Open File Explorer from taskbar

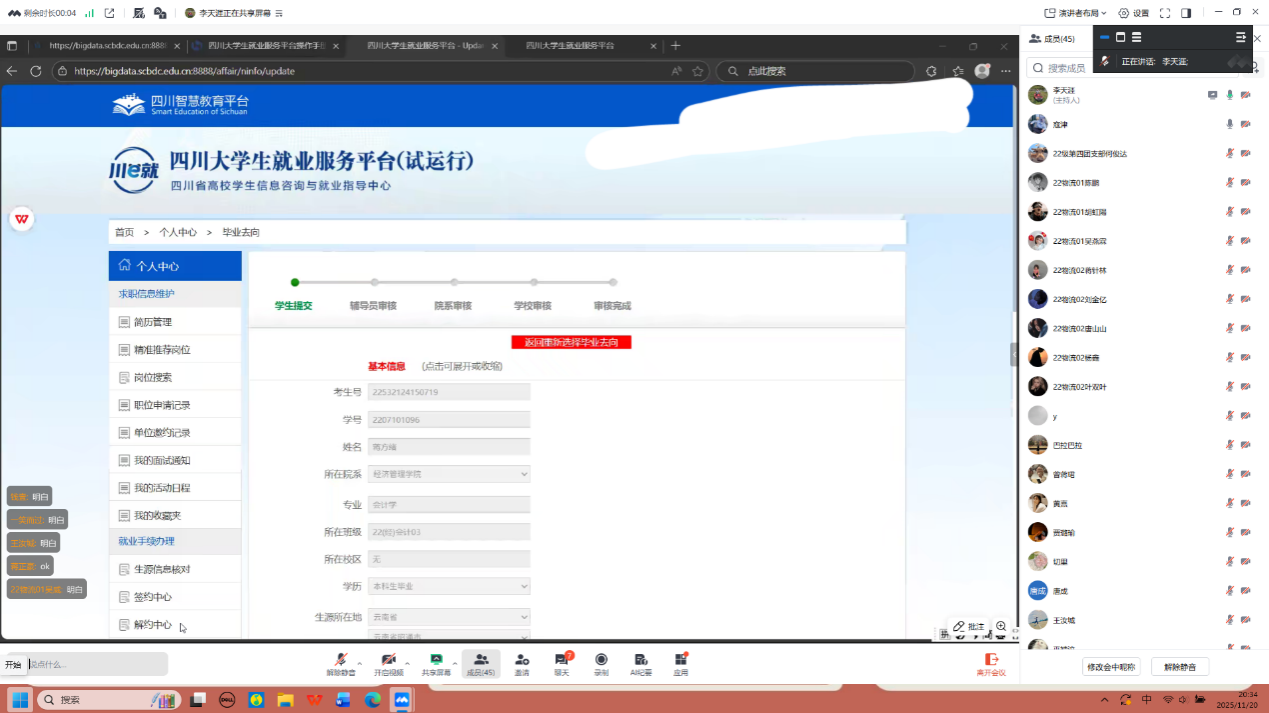(x=285, y=700)
